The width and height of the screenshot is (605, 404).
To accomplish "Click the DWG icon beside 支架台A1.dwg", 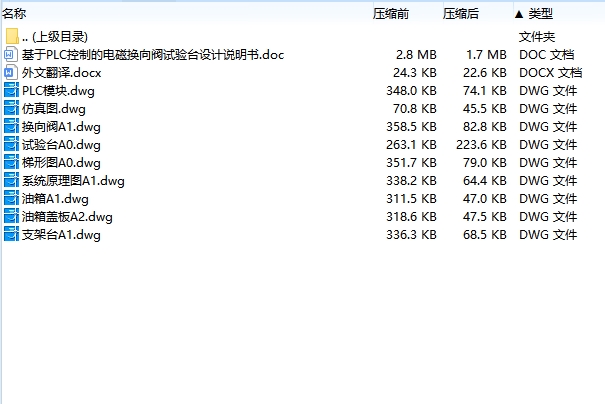I will pos(11,235).
